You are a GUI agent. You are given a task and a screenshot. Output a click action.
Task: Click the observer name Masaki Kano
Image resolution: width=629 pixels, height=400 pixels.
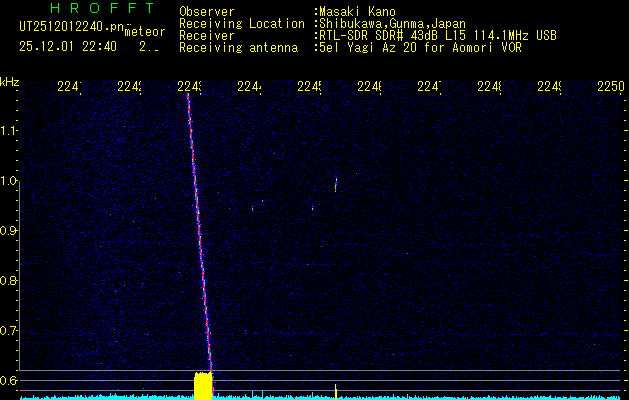[x=357, y=12]
